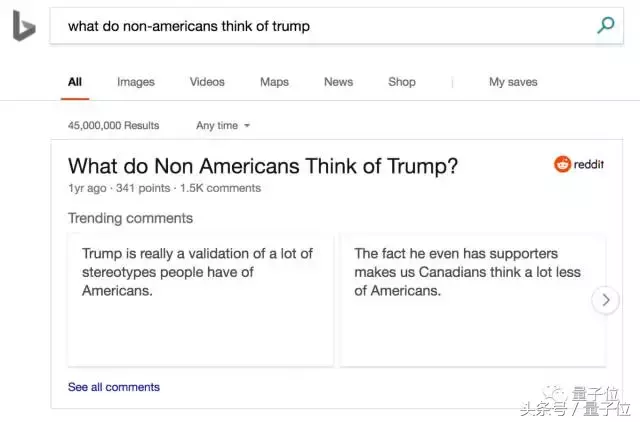This screenshot has width=640, height=422.
Task: Click the 1.5K comments text
Action: point(220,188)
